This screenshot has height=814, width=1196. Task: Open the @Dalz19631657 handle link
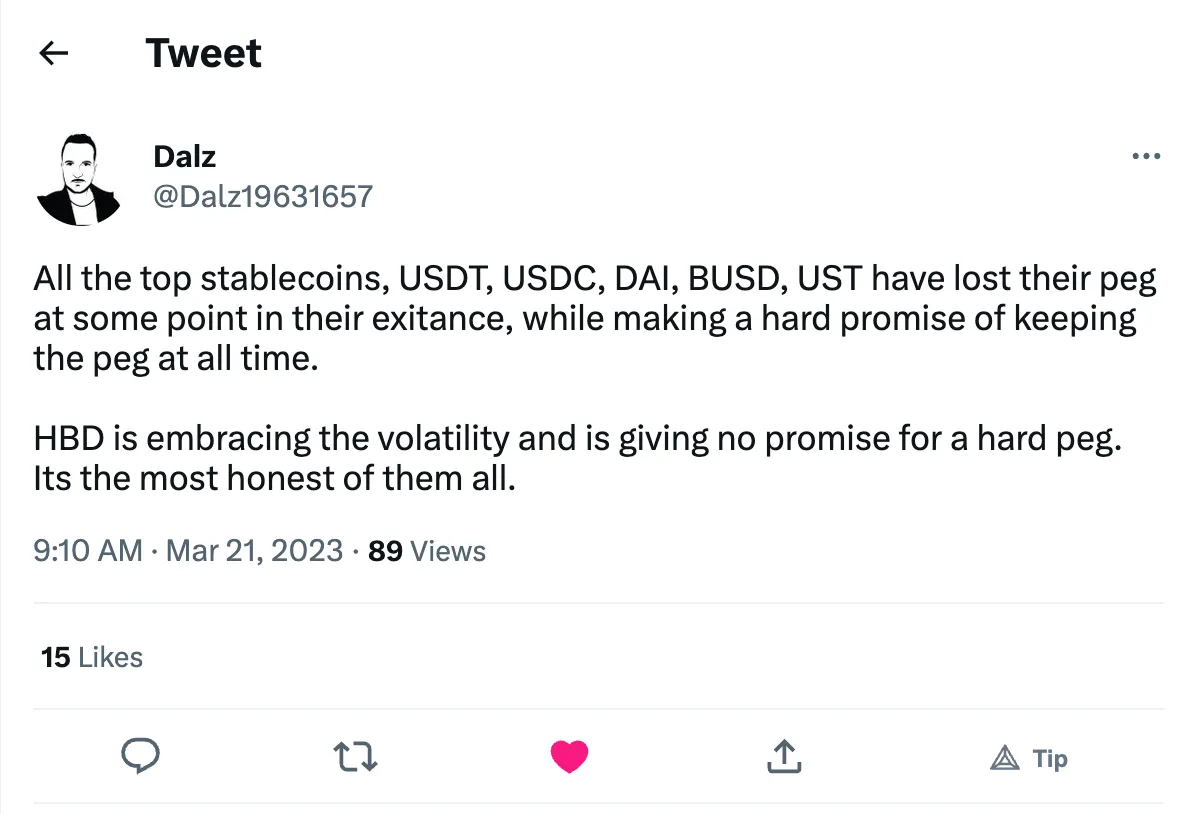click(x=262, y=197)
